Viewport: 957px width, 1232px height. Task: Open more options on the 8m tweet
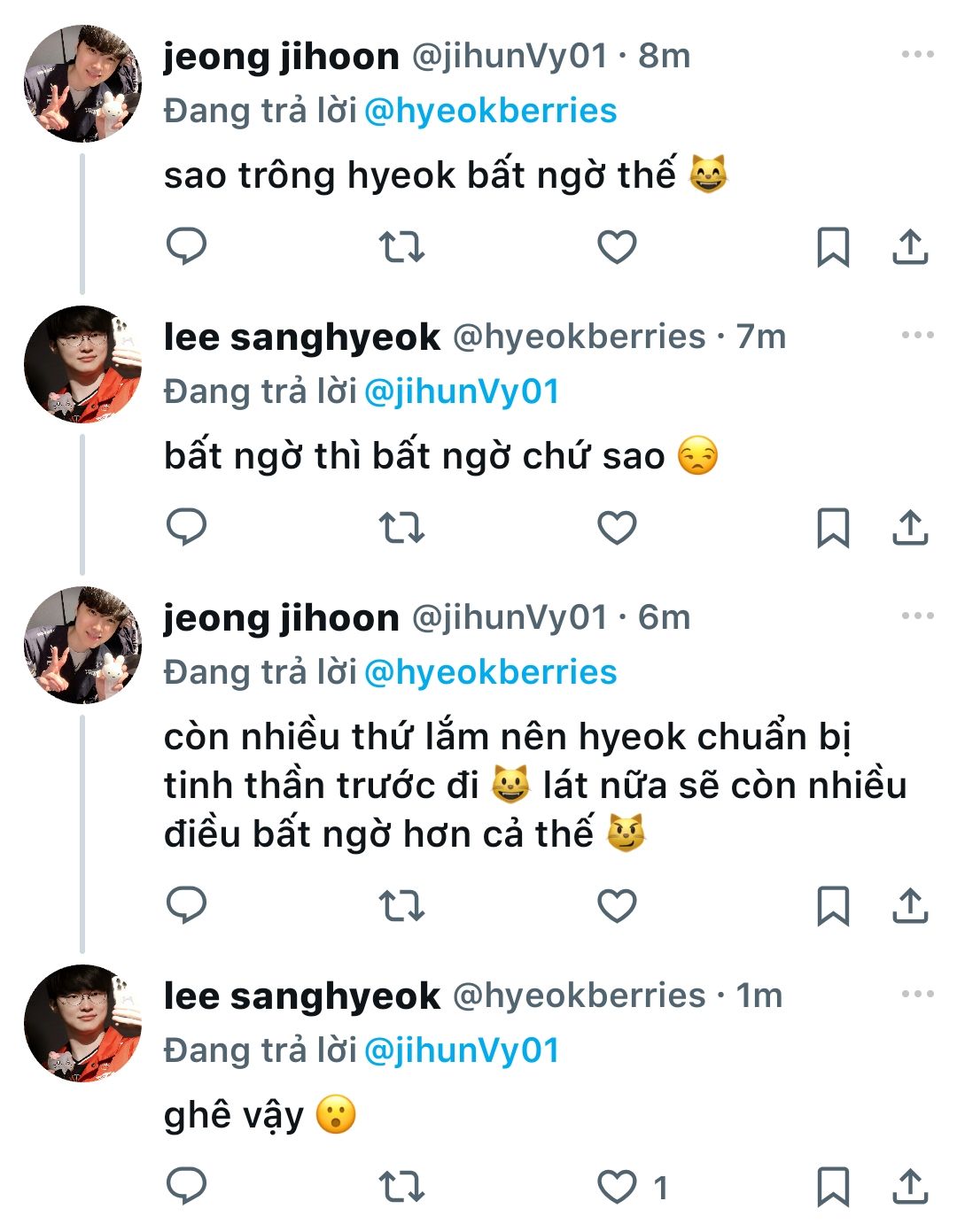[917, 55]
